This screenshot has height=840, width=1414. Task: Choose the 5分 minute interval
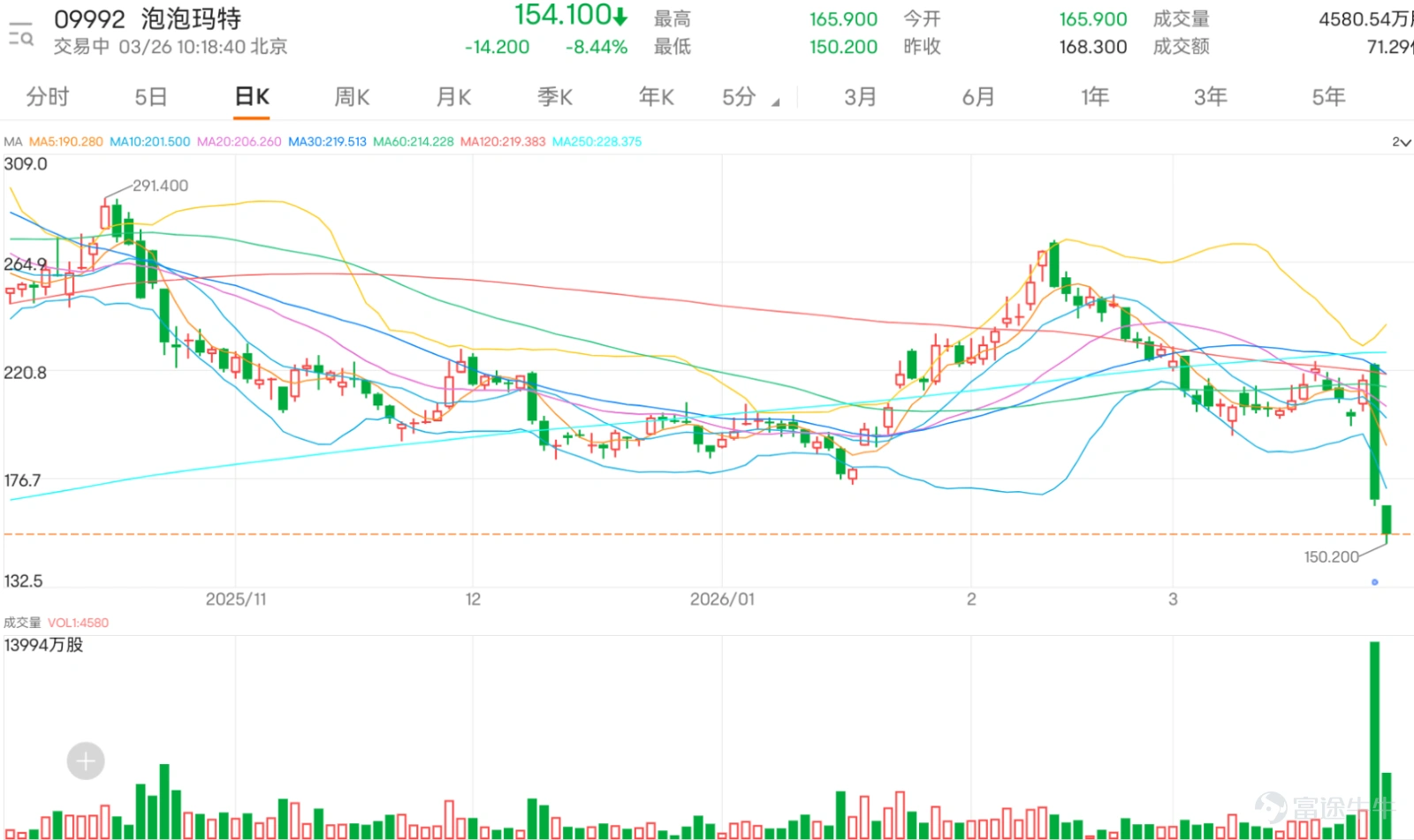click(739, 96)
